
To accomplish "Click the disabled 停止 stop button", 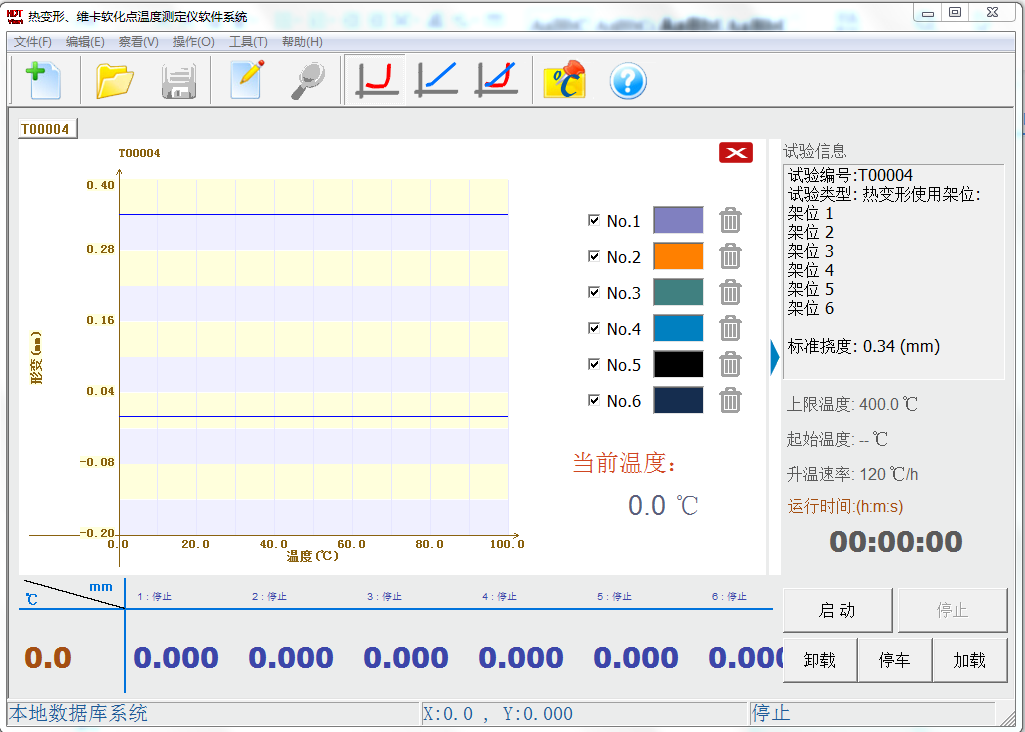I will coord(952,610).
